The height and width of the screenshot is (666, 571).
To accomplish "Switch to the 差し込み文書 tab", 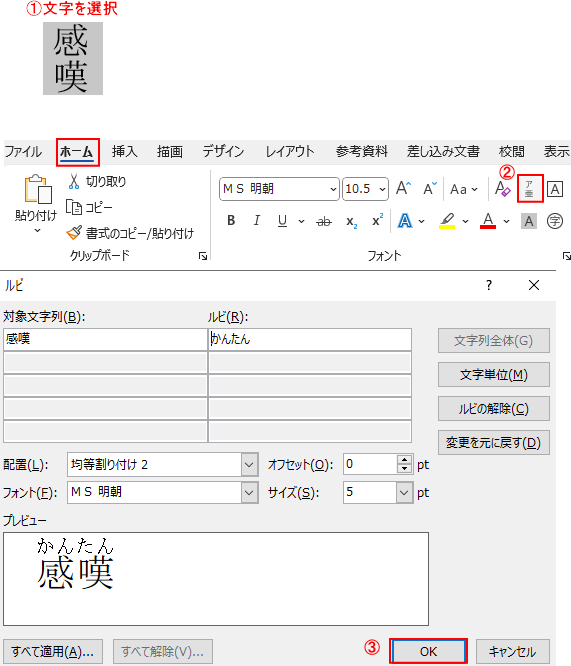I will point(443,152).
